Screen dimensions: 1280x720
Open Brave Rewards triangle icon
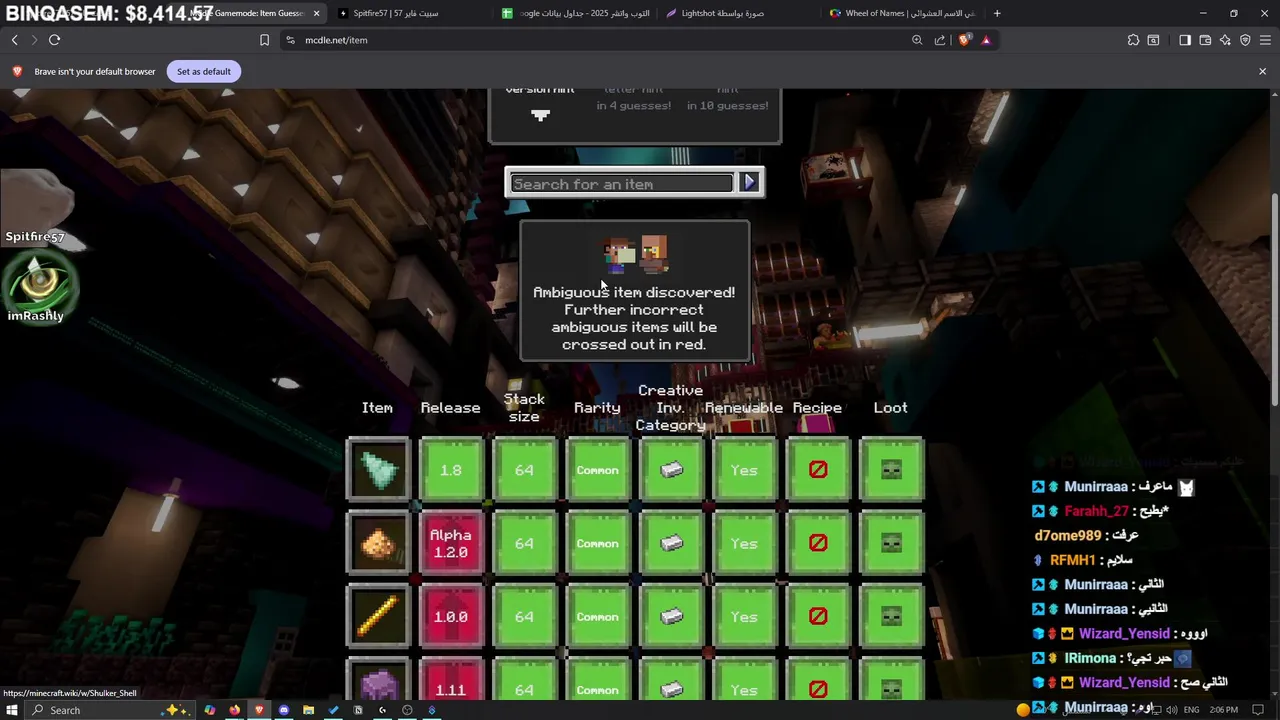click(986, 40)
